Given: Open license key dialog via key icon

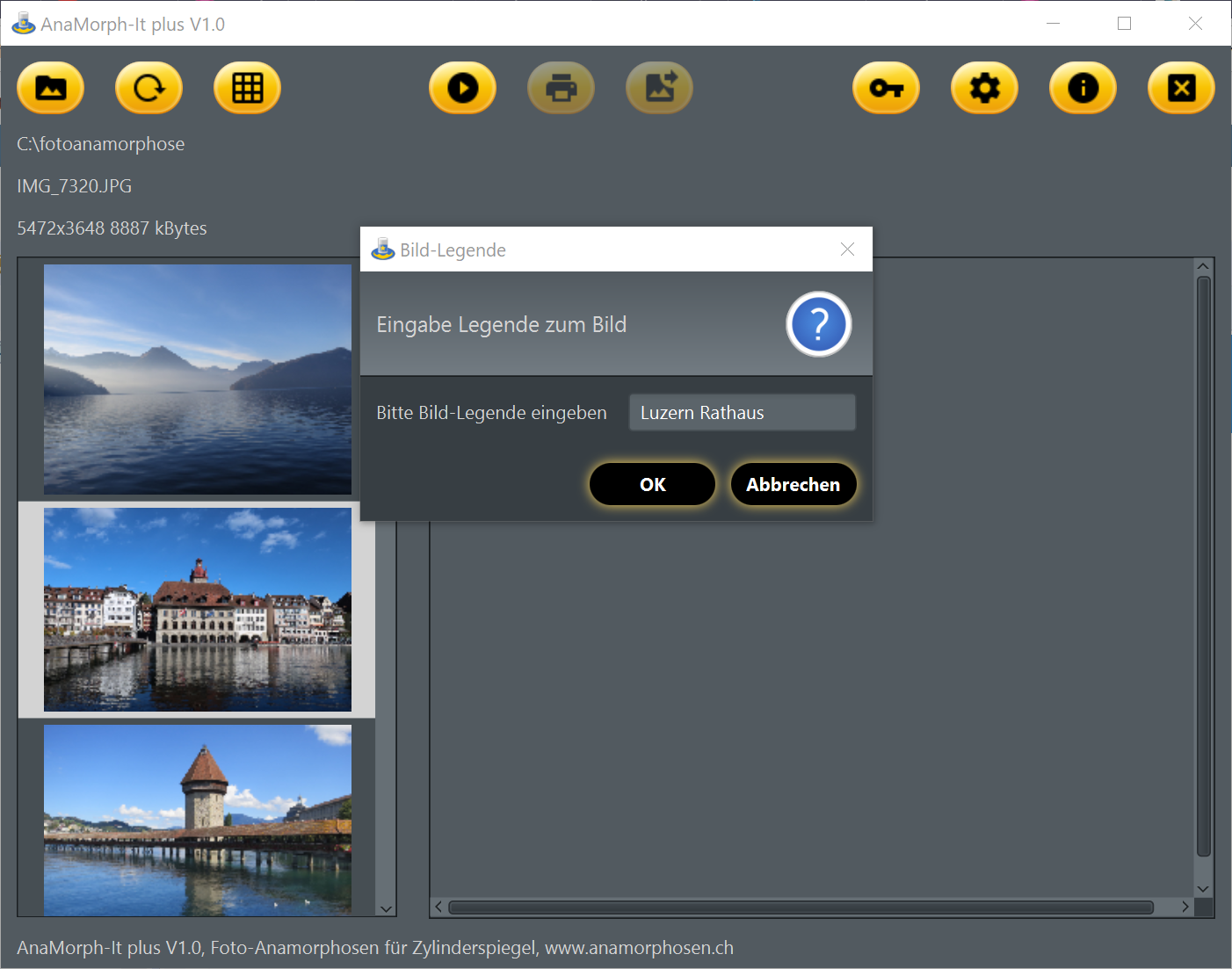Looking at the screenshot, I should click(886, 88).
